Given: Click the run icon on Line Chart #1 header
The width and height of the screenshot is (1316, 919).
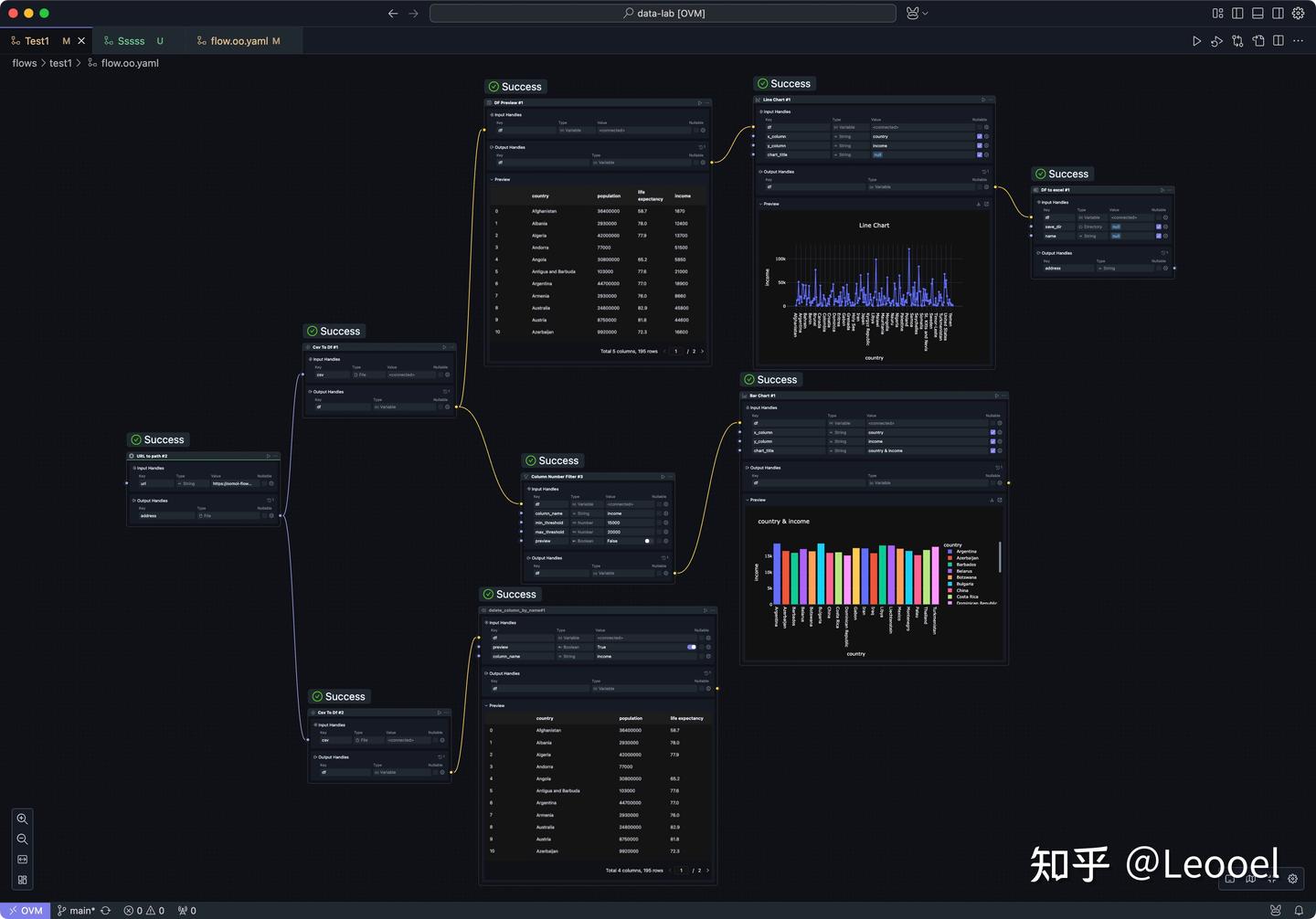Looking at the screenshot, I should point(982,100).
